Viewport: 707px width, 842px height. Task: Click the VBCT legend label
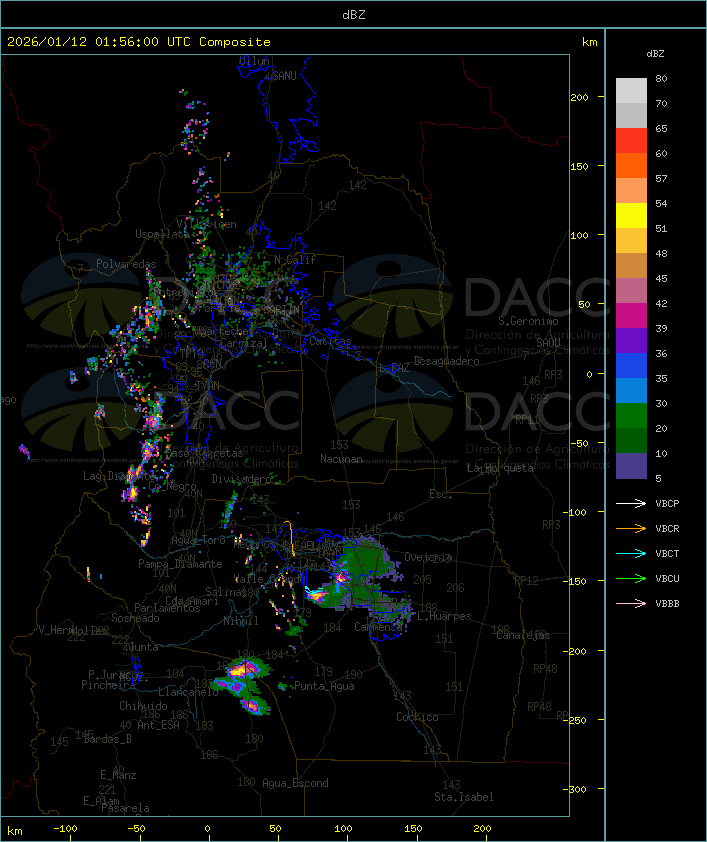pyautogui.click(x=667, y=554)
